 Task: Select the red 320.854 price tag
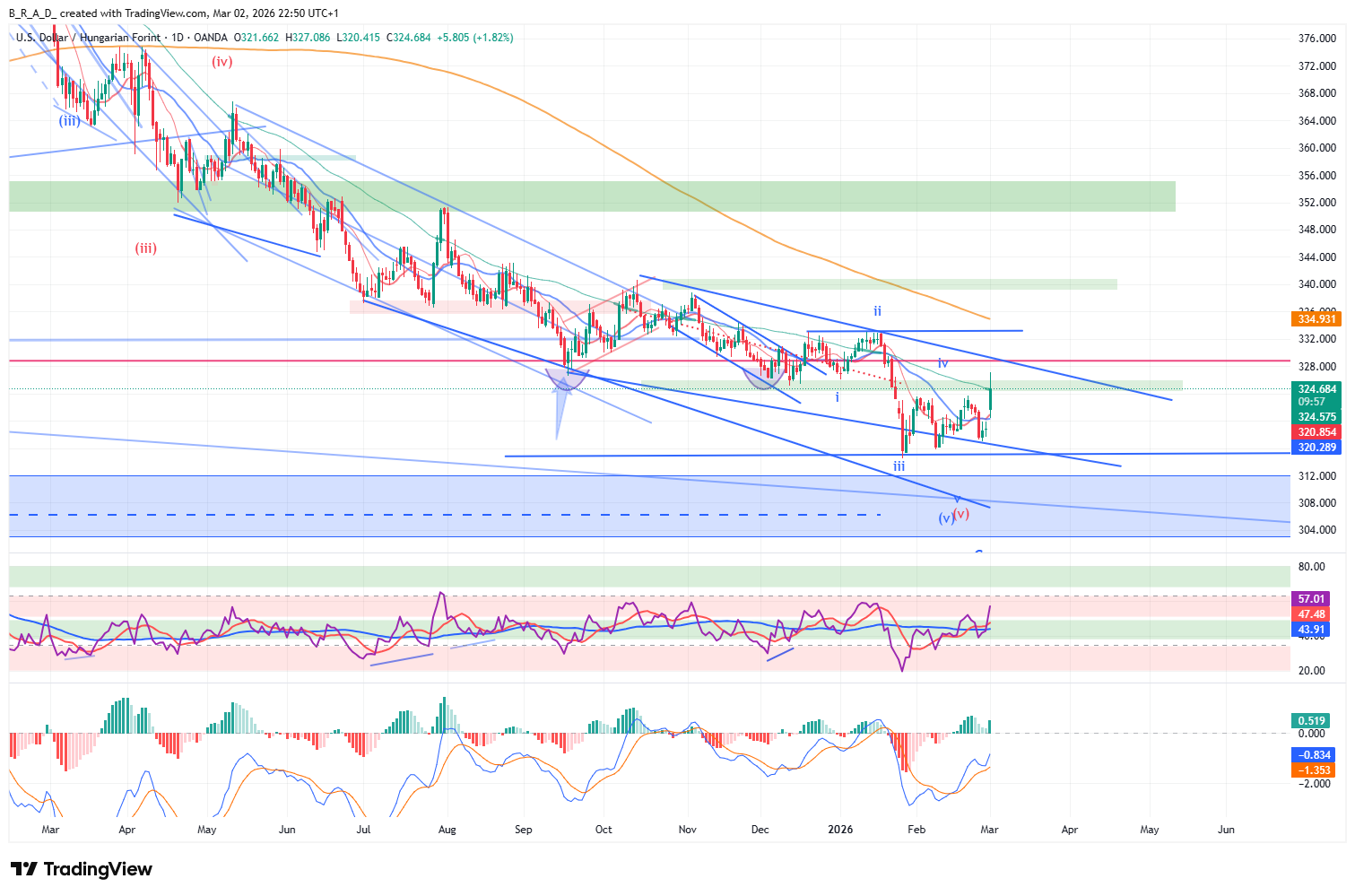pos(1316,432)
